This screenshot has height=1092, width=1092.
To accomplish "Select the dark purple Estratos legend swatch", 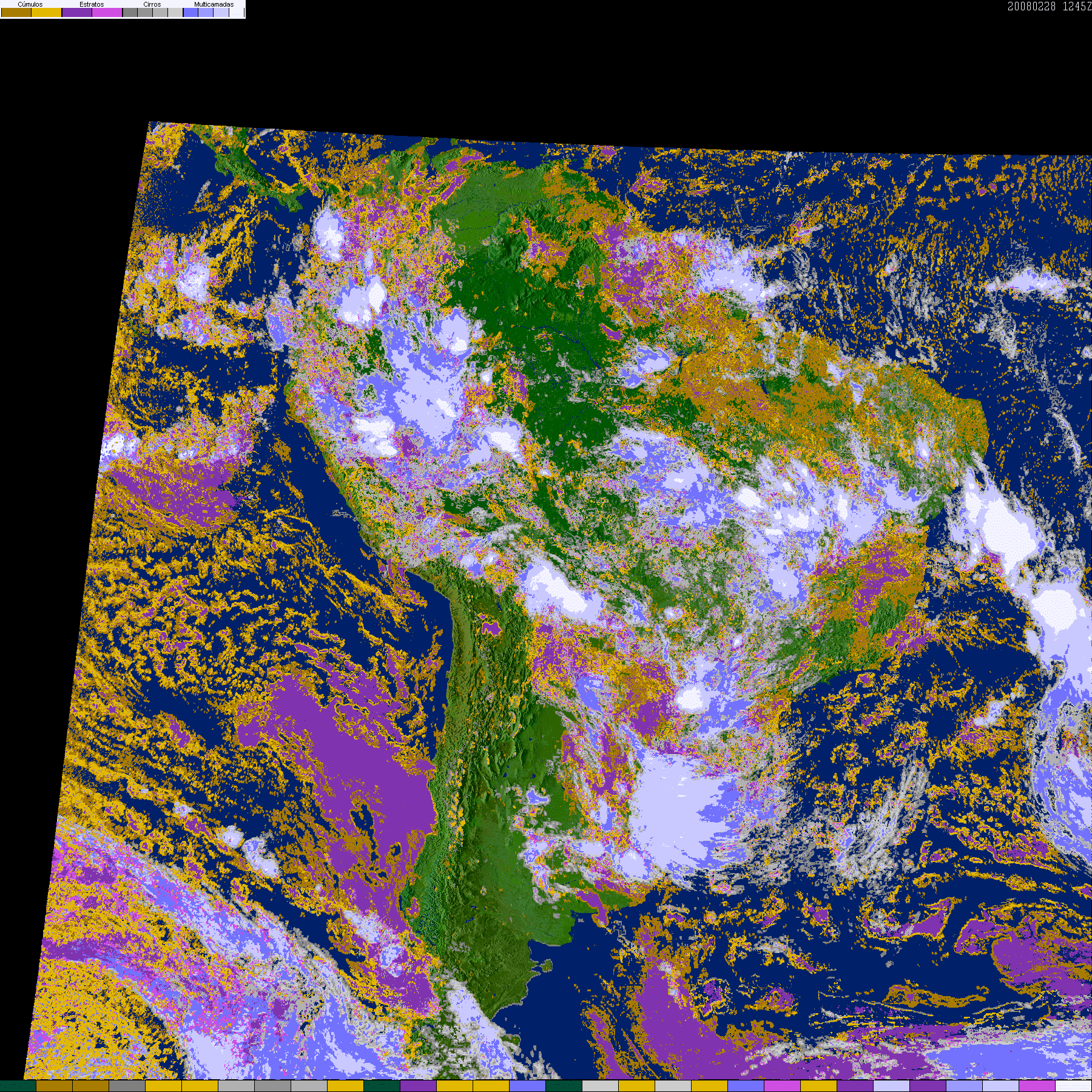I will [x=77, y=12].
